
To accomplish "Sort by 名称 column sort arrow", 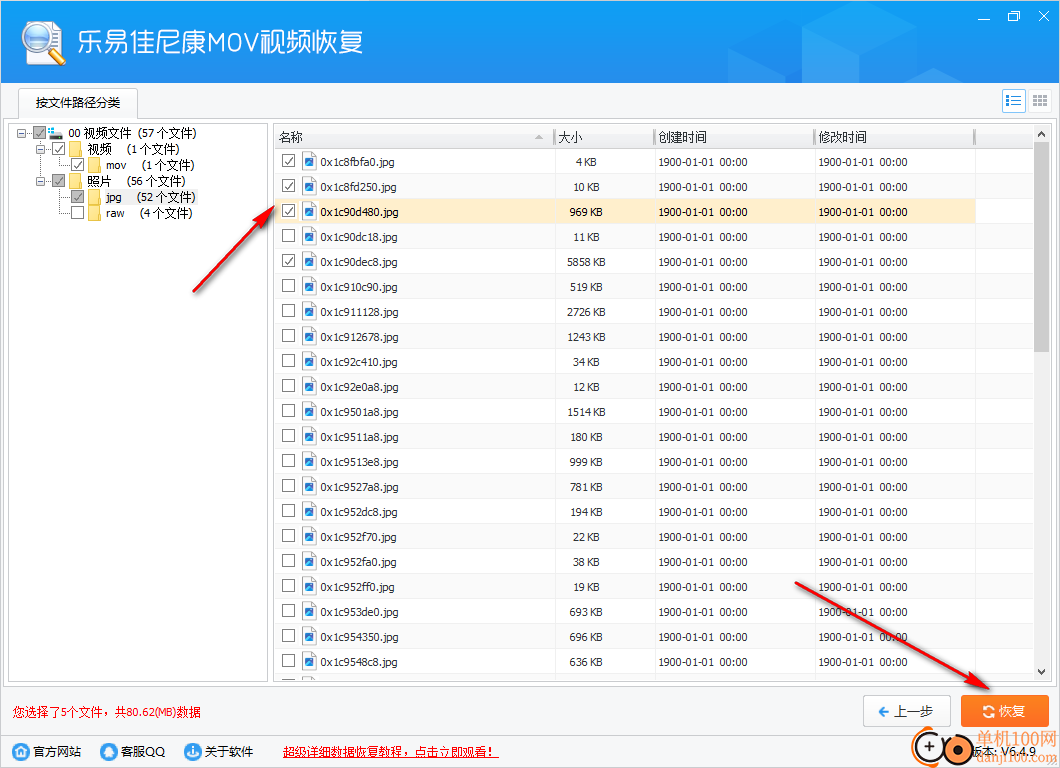I will pyautogui.click(x=539, y=137).
